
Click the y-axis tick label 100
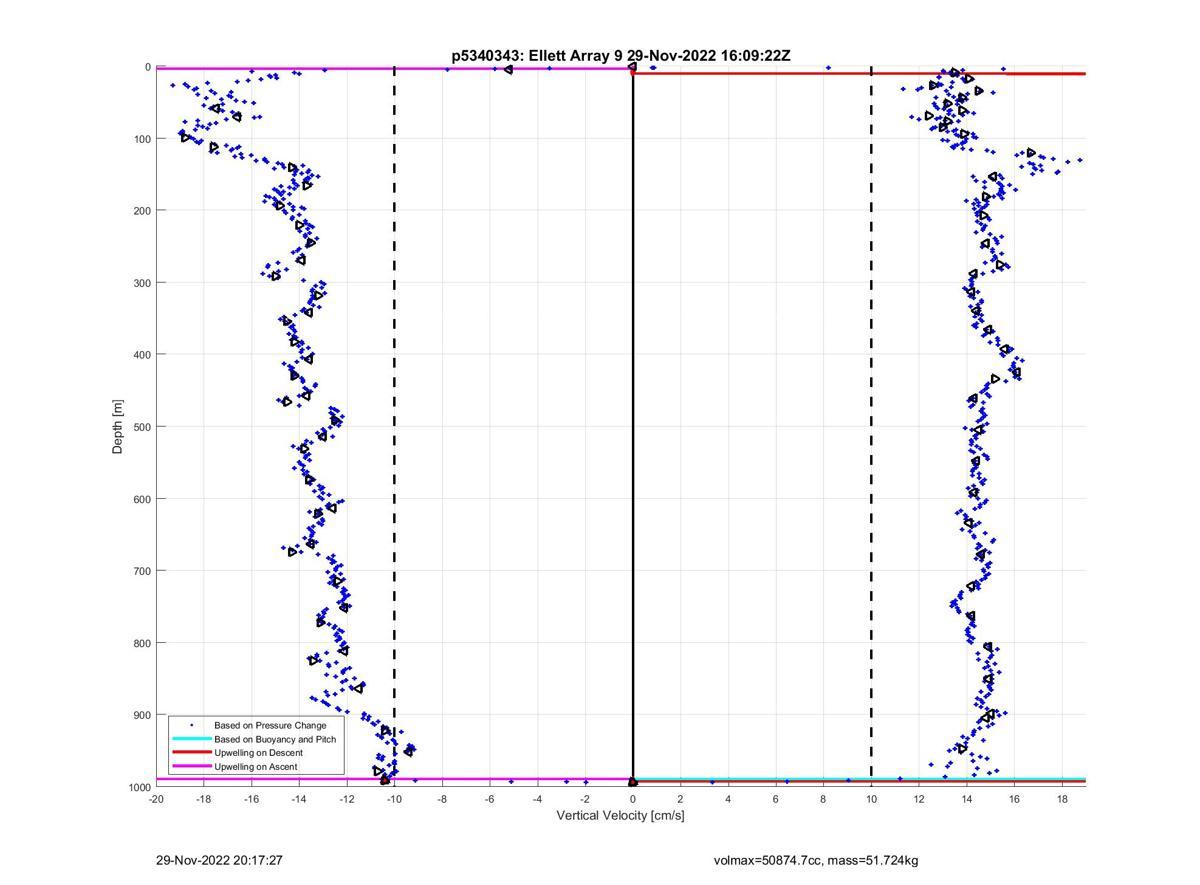click(x=142, y=139)
